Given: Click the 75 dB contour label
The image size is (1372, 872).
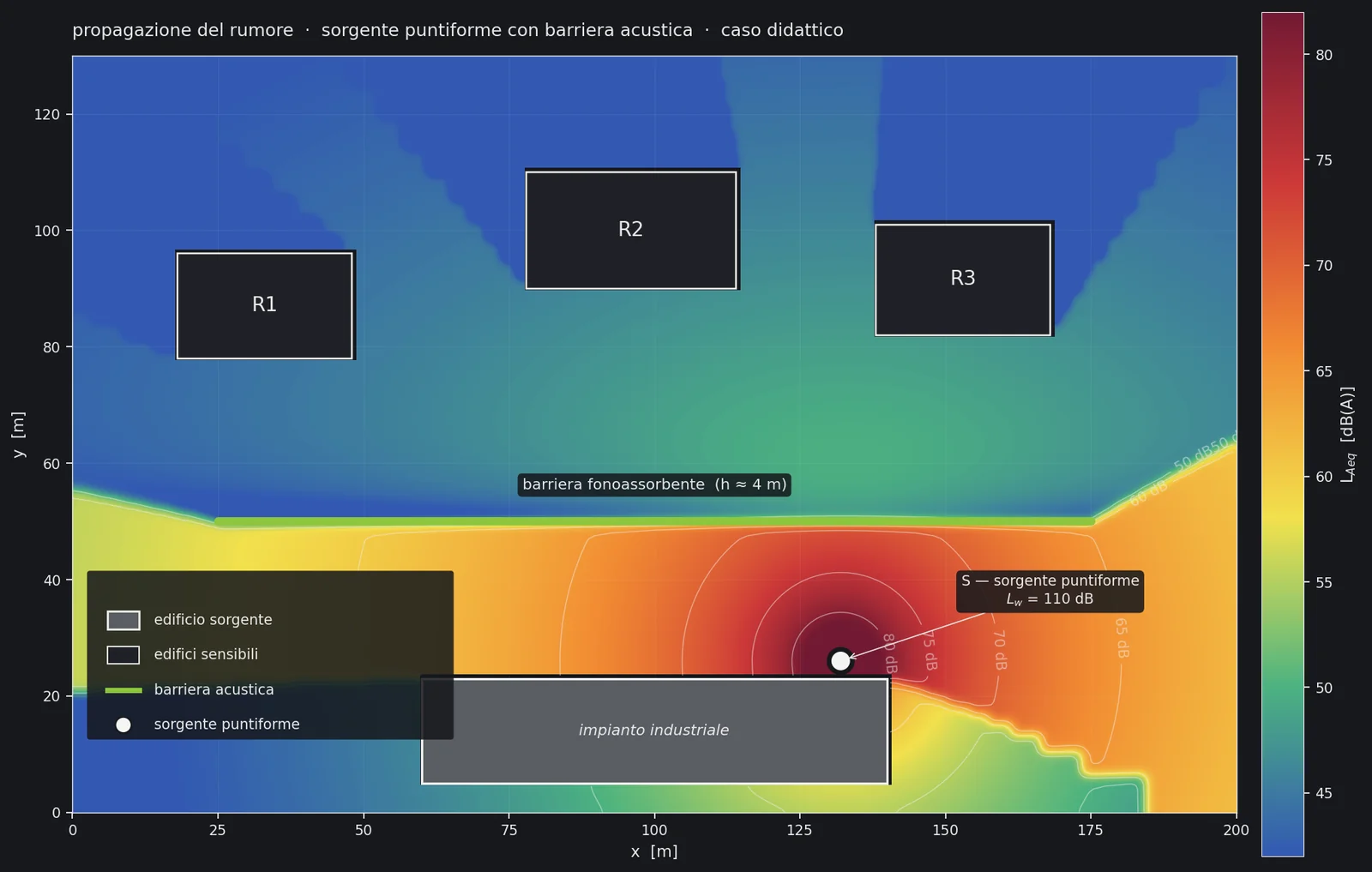Looking at the screenshot, I should tap(929, 650).
